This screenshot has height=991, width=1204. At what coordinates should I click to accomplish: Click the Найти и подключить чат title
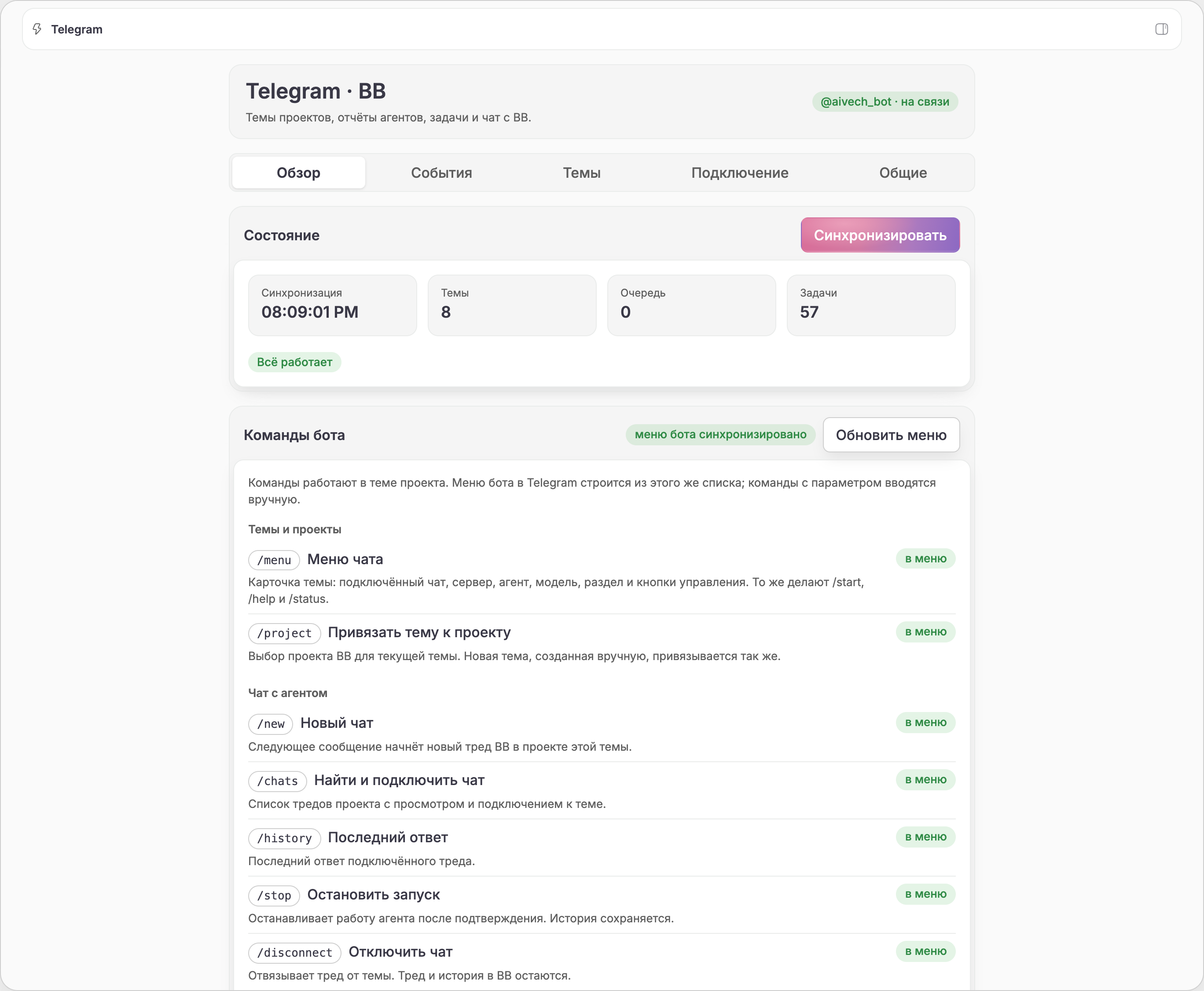click(399, 780)
